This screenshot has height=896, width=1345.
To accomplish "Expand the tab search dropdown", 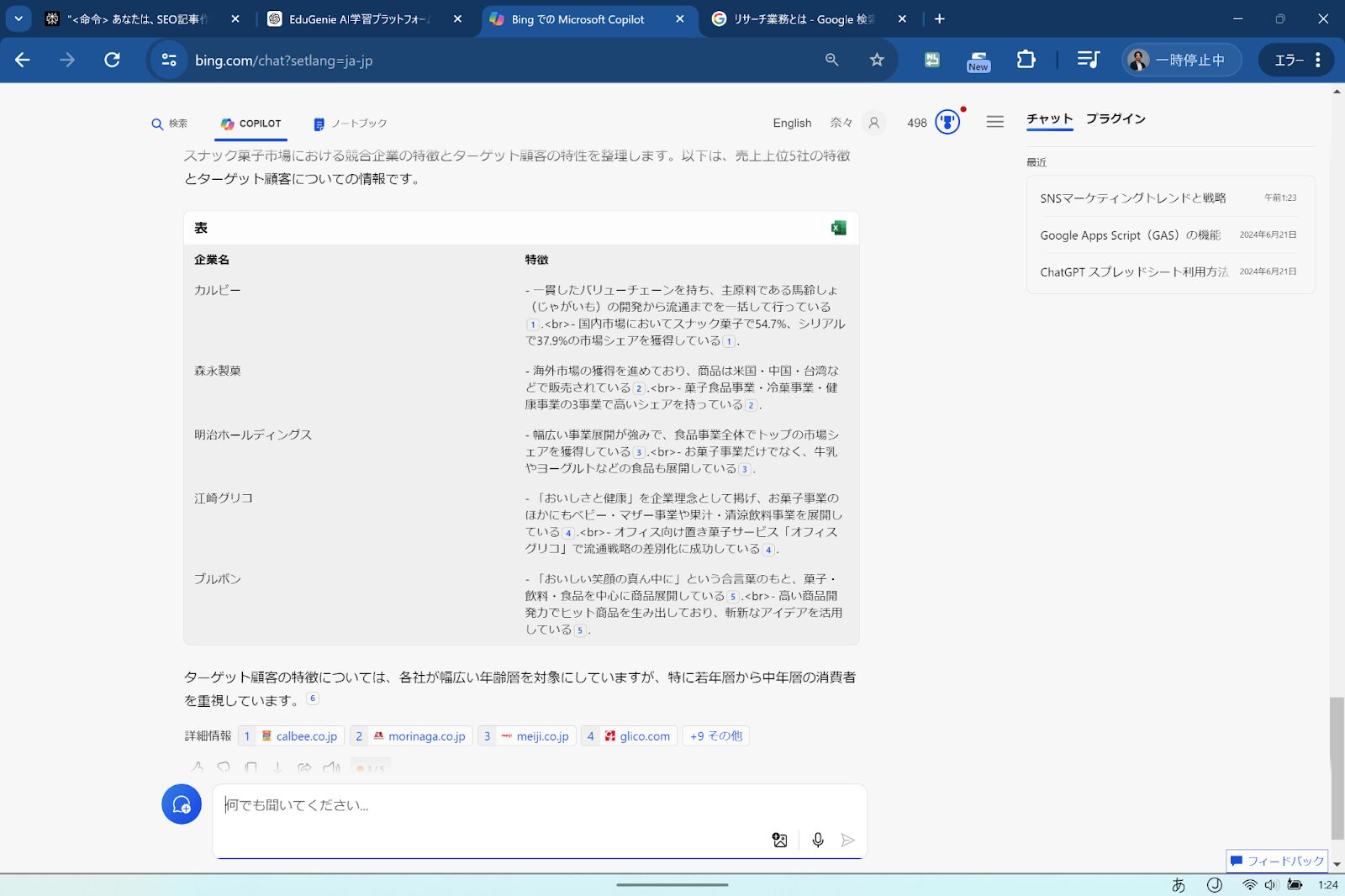I will [18, 18].
